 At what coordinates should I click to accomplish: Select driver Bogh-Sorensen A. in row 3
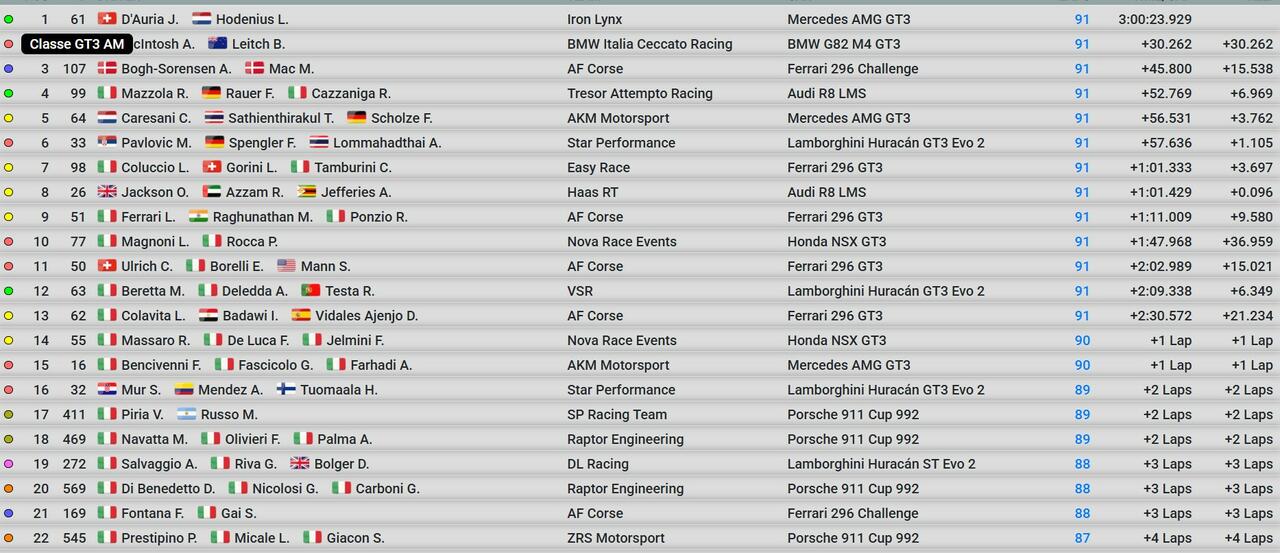point(176,69)
